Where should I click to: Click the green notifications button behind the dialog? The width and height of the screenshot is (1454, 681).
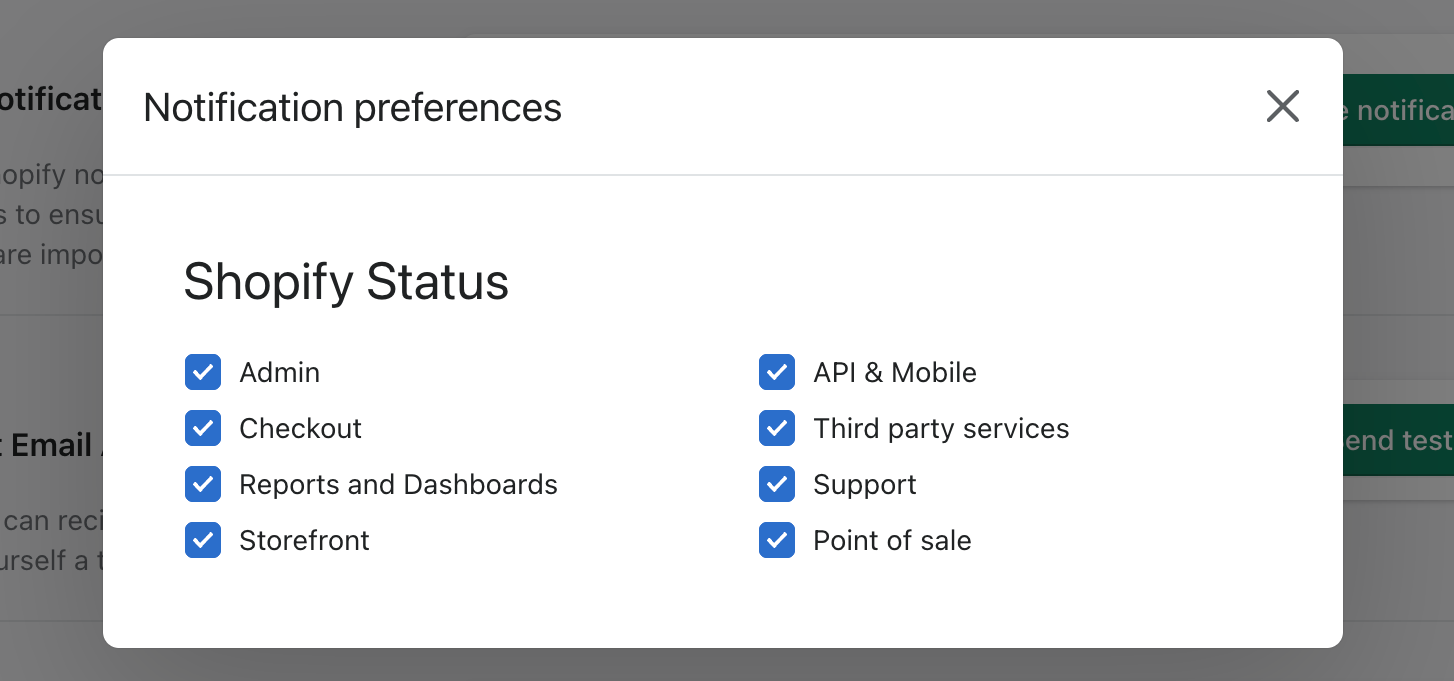pos(1398,110)
